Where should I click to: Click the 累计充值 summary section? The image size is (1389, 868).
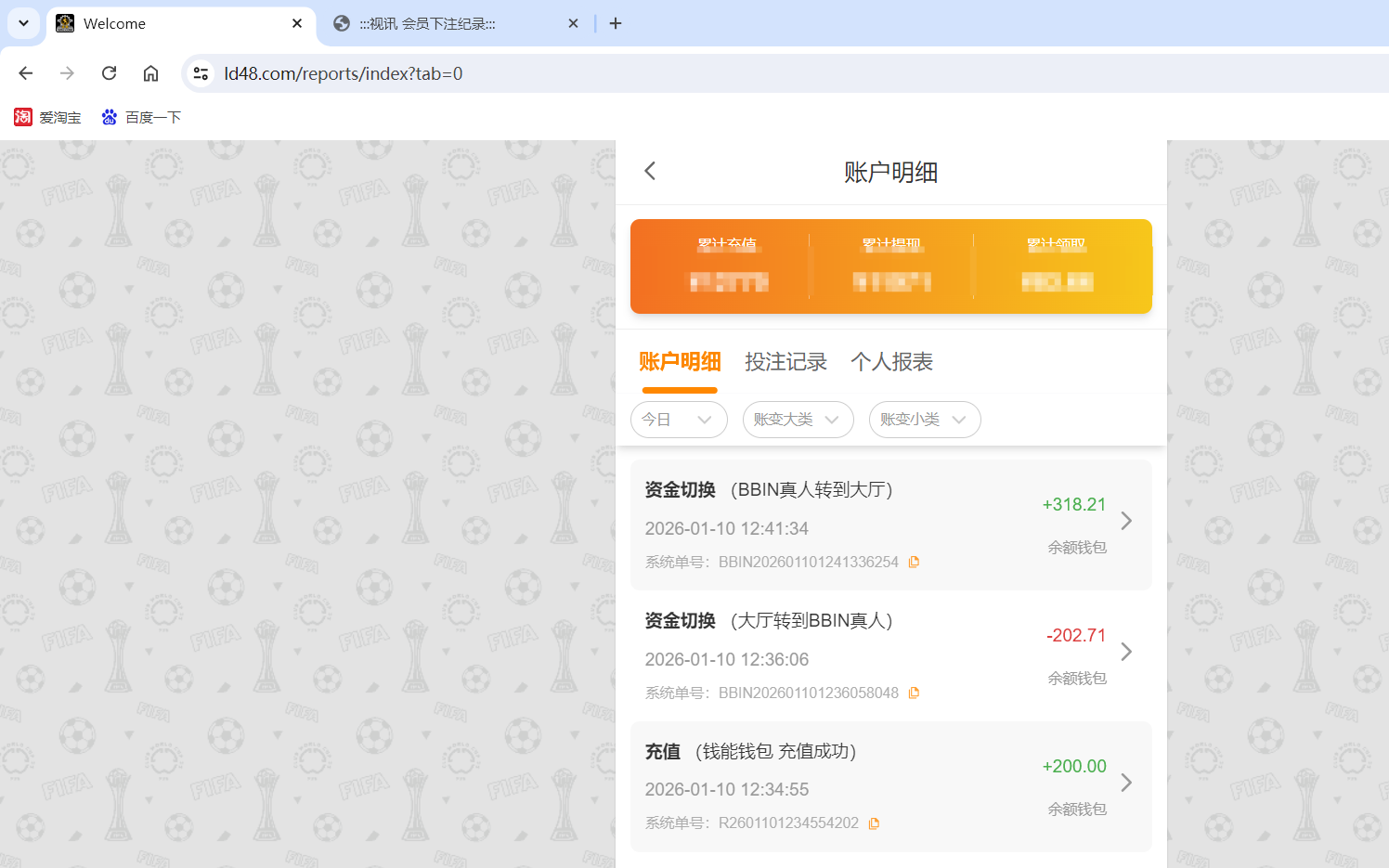pyautogui.click(x=729, y=266)
